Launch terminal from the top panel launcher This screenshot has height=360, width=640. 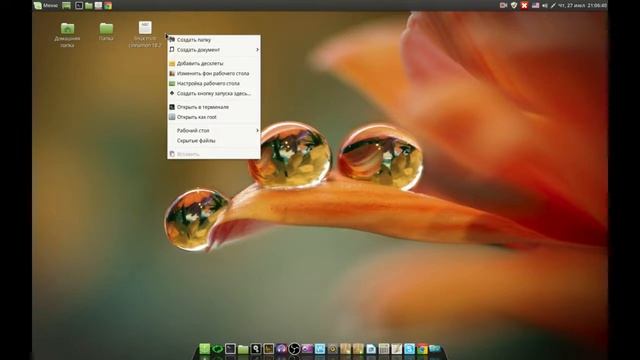(79, 5)
